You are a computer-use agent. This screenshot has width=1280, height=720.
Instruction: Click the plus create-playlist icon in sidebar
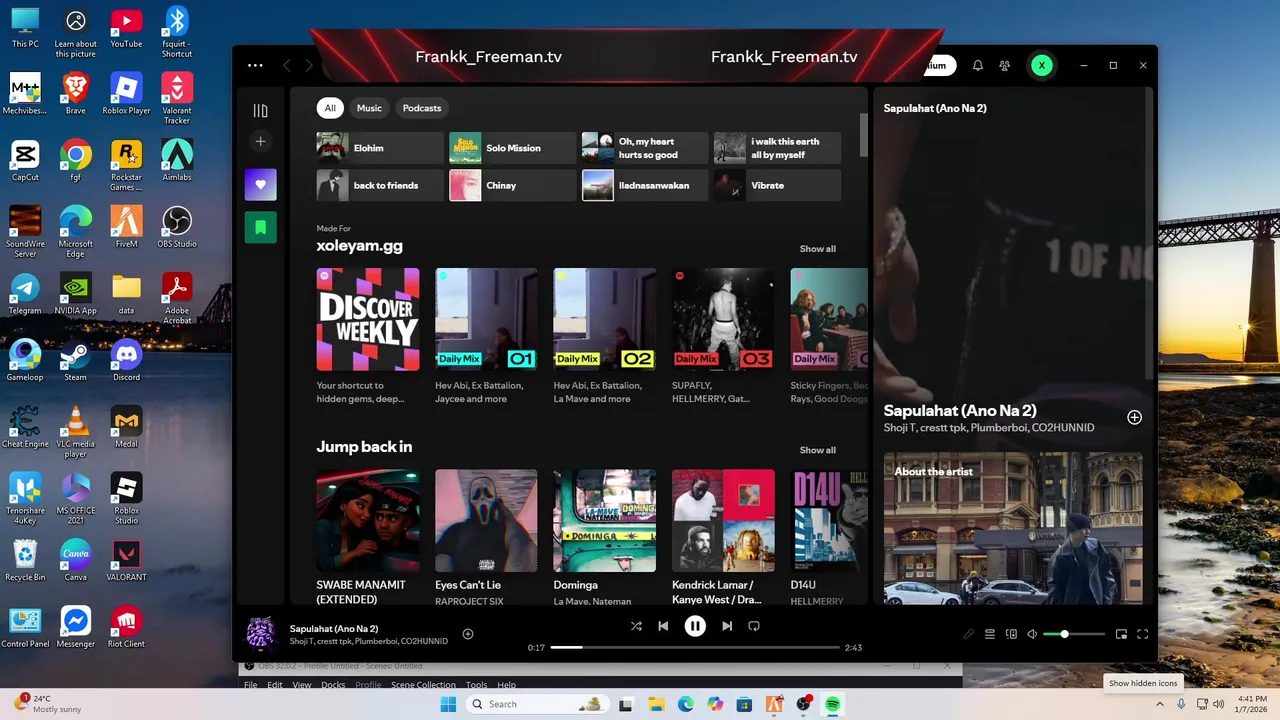point(261,142)
